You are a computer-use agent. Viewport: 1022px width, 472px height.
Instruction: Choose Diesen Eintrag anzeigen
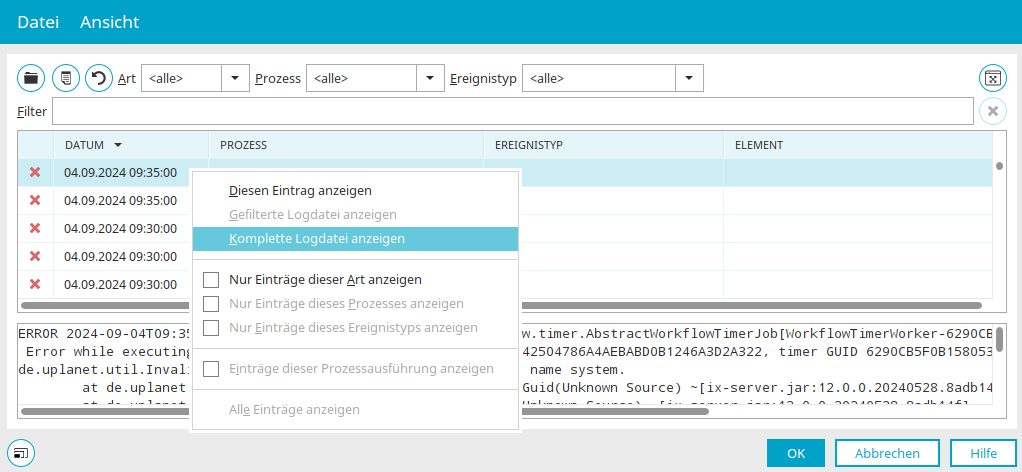(x=355, y=191)
